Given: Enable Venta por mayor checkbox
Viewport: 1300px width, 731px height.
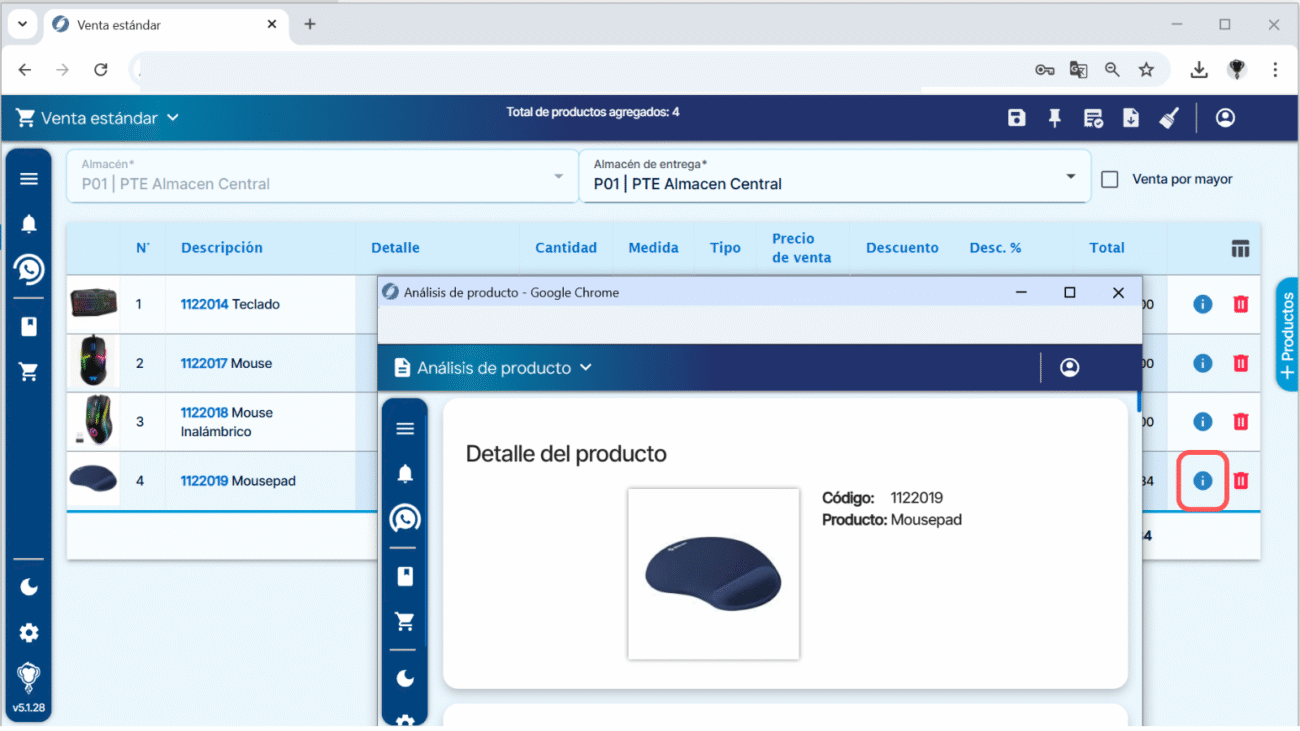Looking at the screenshot, I should tap(1109, 180).
